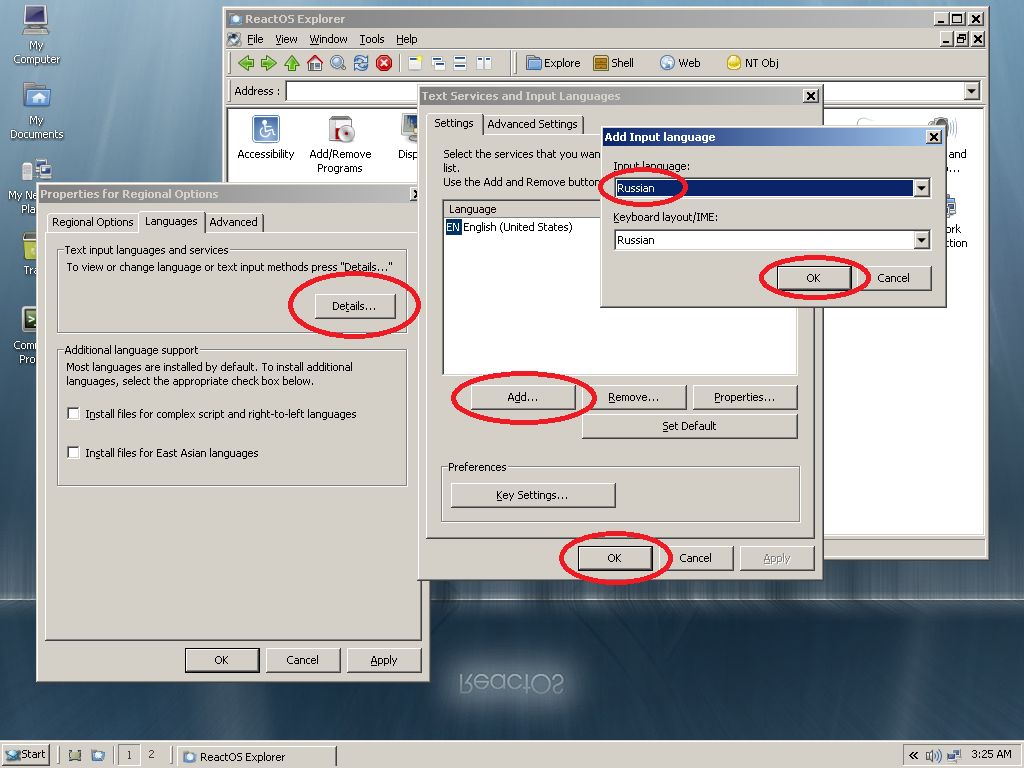
Task: Click Cancel in Text Services dialog
Action: click(x=696, y=558)
